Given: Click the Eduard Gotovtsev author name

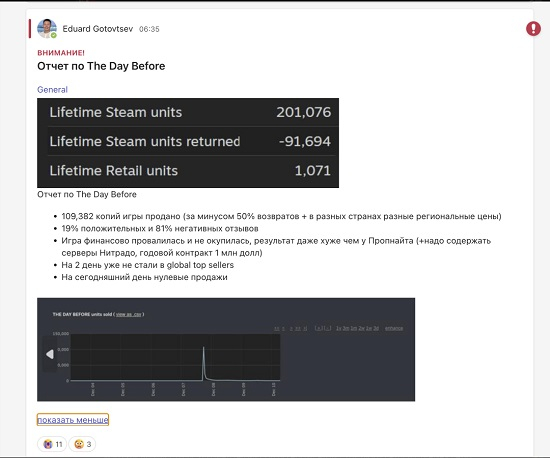Looking at the screenshot, I should click(98, 29).
